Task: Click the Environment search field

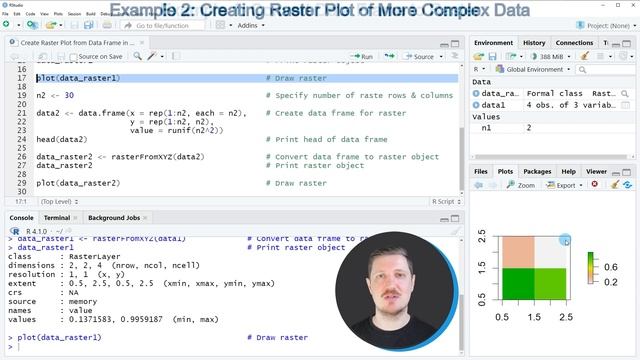Action: [606, 70]
